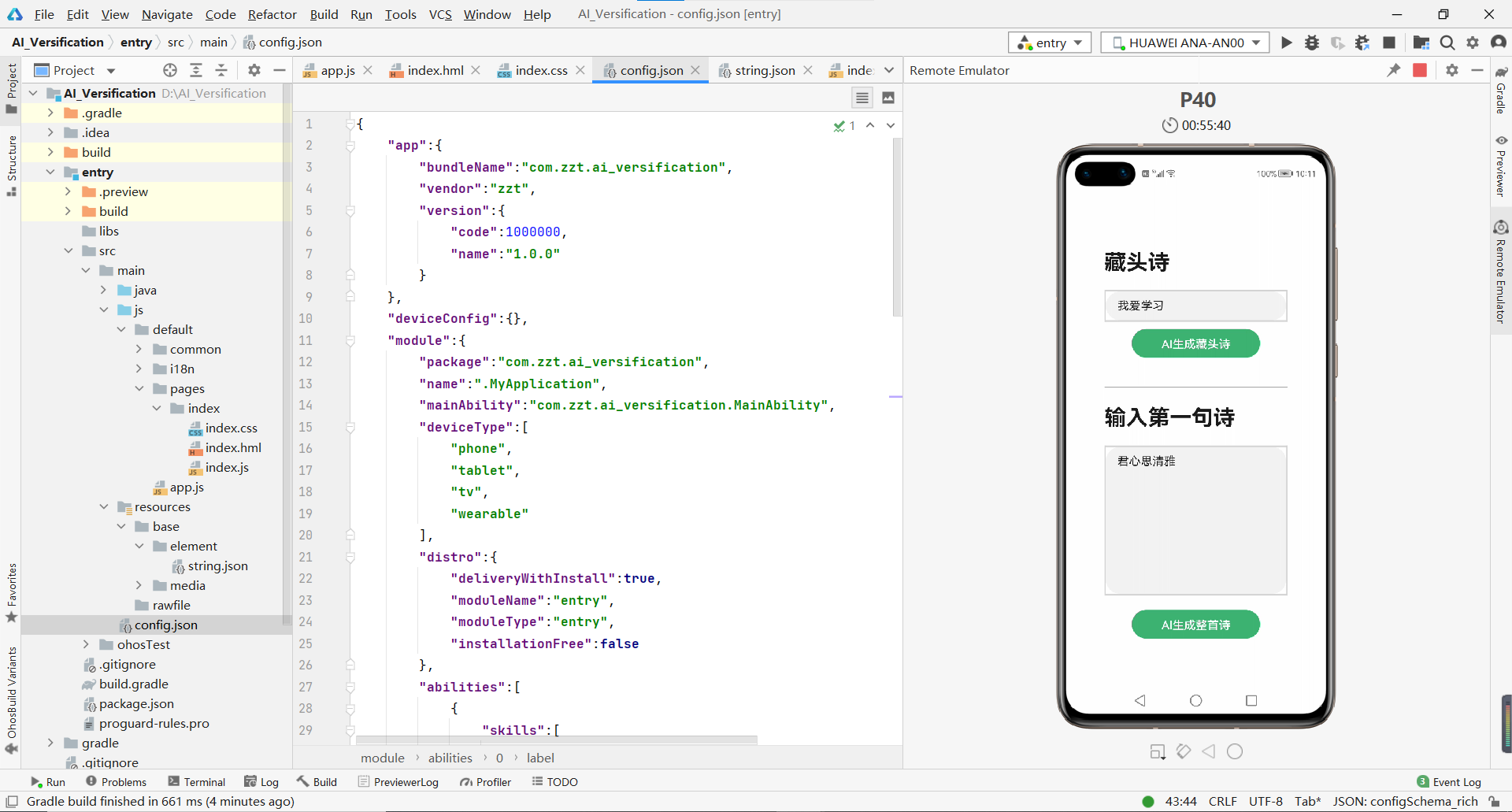Collapse the pages folder
Image resolution: width=1512 pixels, height=812 pixels.
[x=139, y=388]
